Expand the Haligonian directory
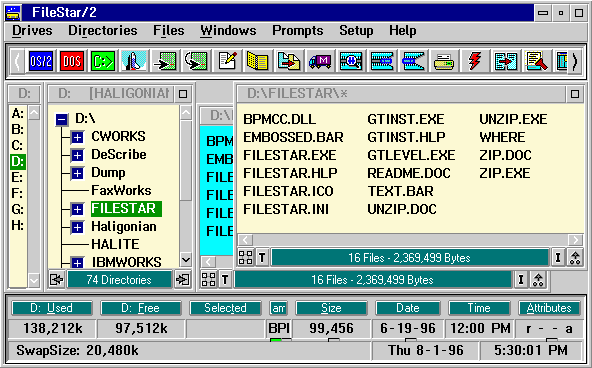Screen dimensions: 592x368 [x=77, y=227]
